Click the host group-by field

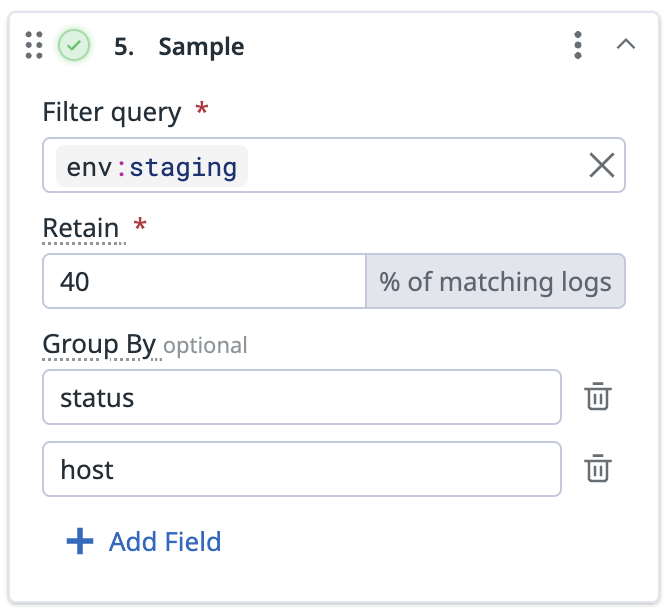pyautogui.click(x=302, y=469)
